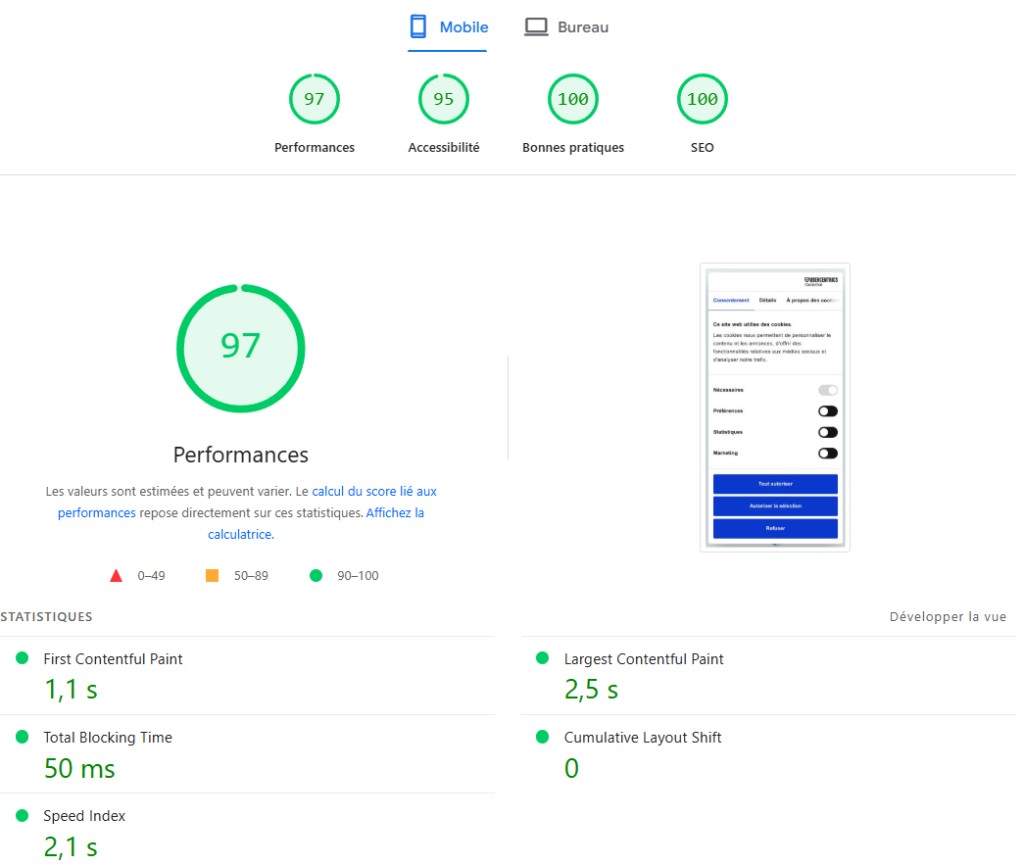1024x866 pixels.
Task: Expand the First Contentful Paint metric
Action: (113, 659)
